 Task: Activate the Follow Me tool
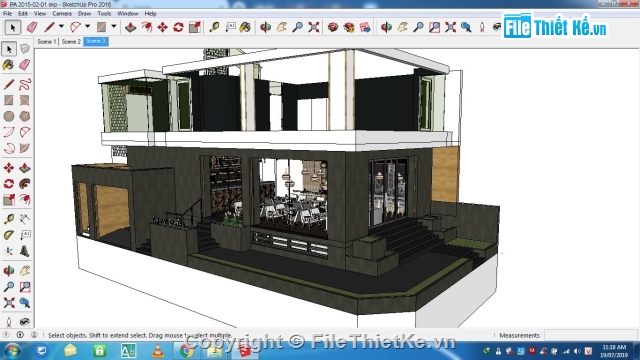coord(24,184)
